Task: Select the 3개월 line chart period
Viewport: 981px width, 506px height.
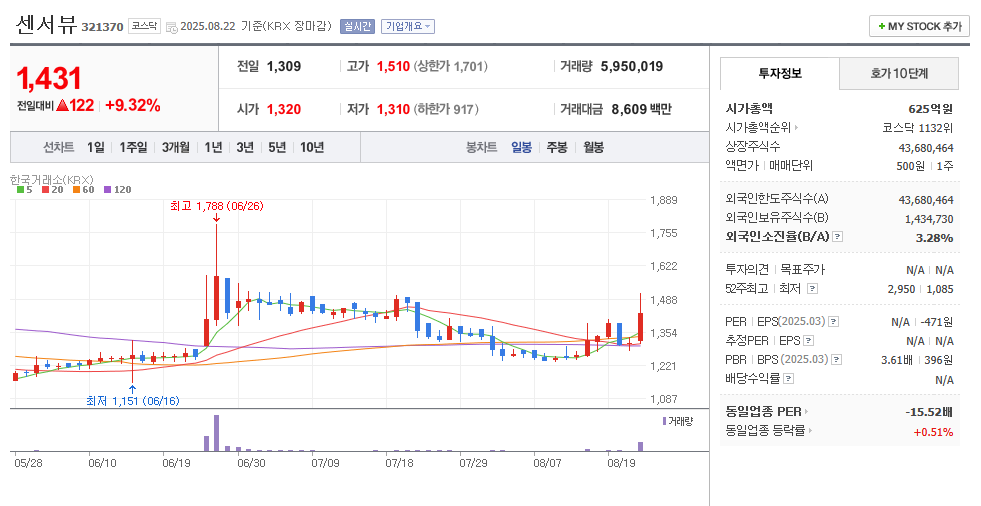Action: click(x=176, y=148)
